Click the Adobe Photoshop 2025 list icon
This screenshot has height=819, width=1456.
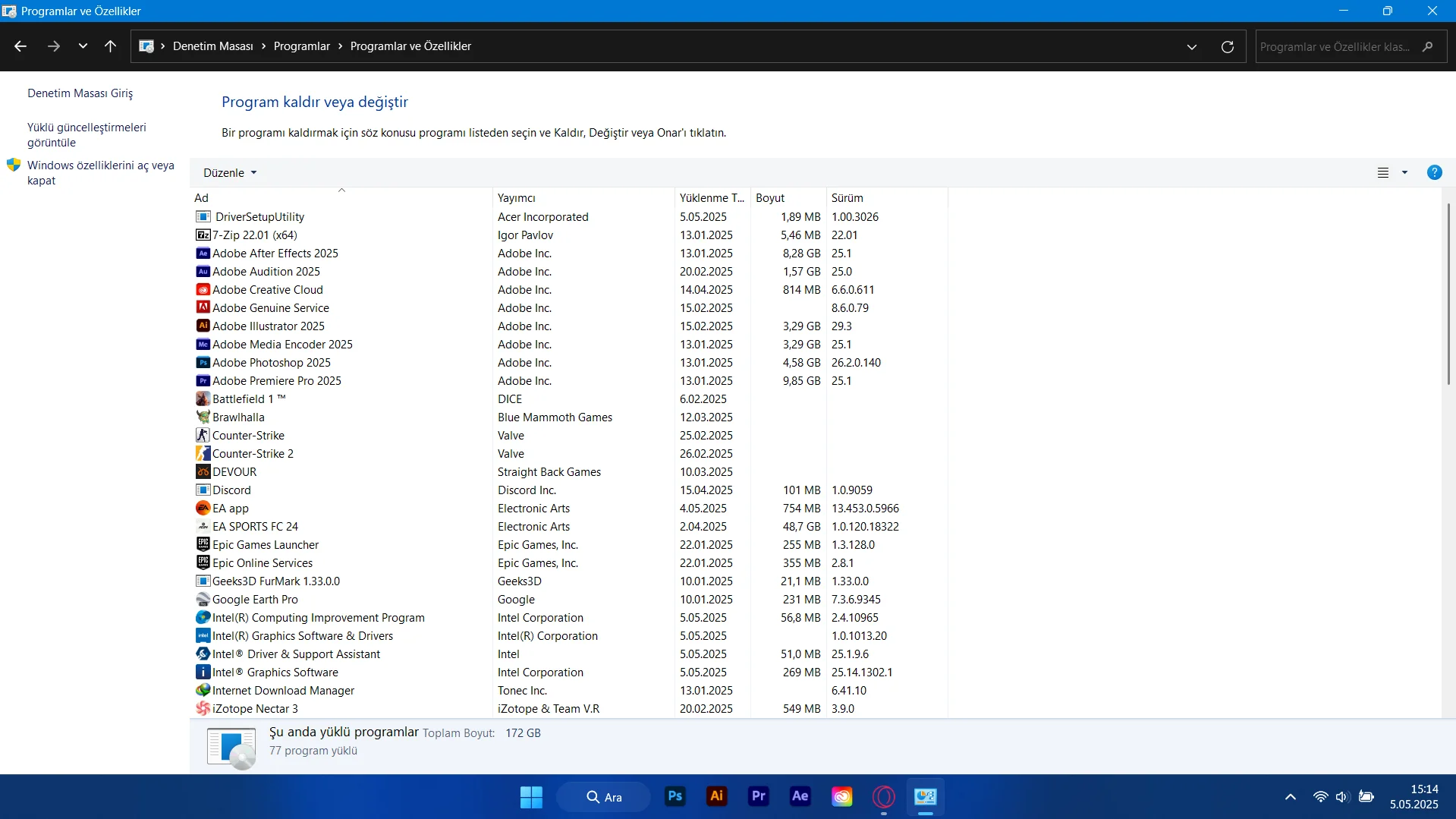click(x=203, y=363)
